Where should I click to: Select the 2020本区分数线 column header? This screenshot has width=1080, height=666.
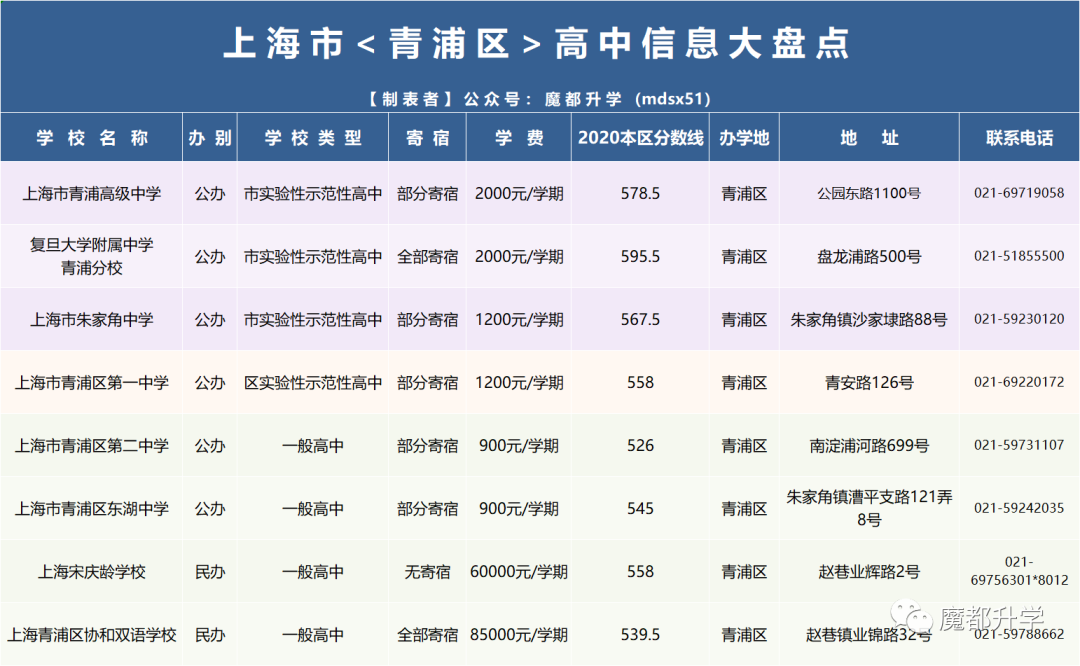641,138
